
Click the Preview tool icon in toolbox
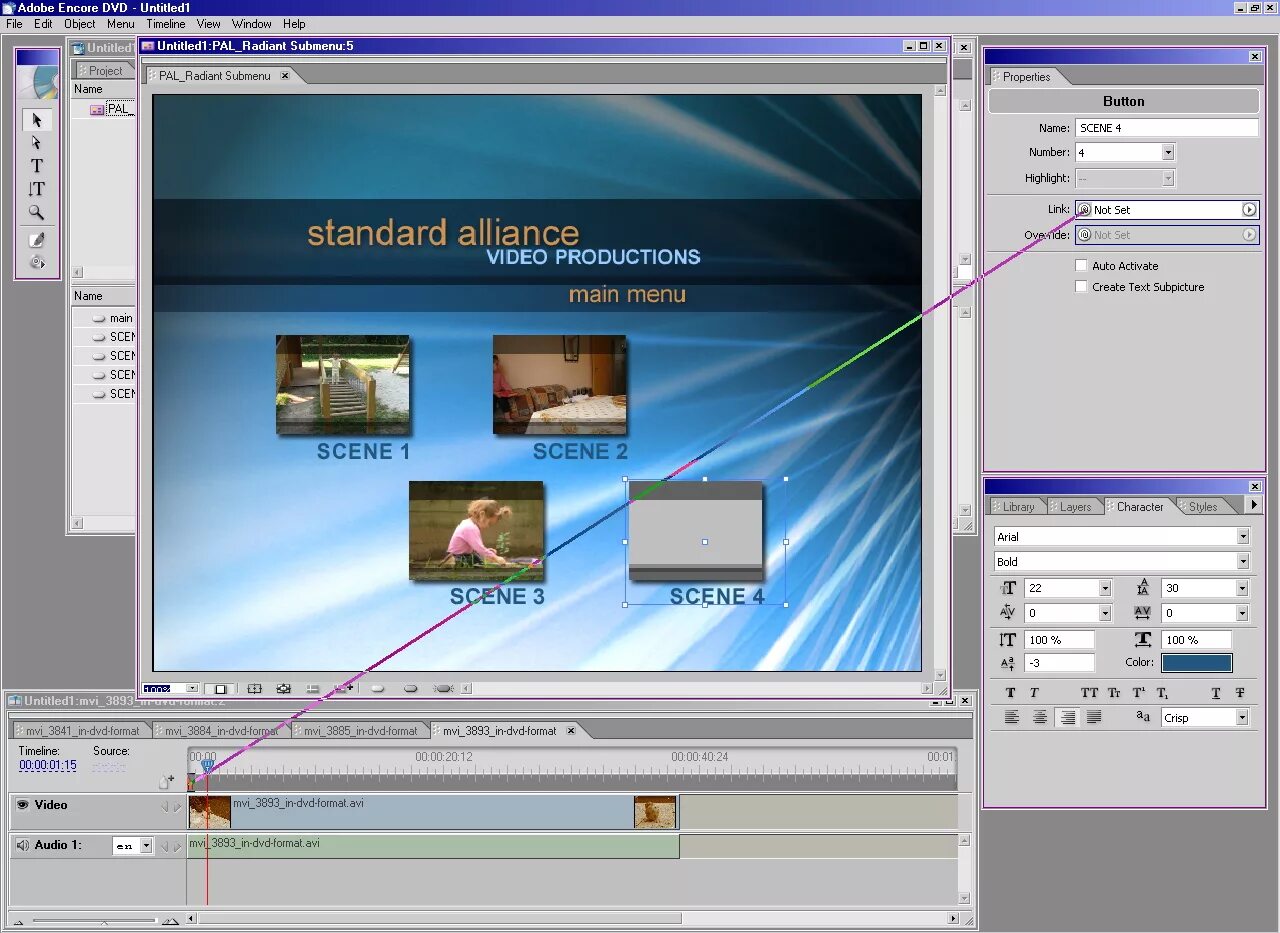tap(37, 262)
